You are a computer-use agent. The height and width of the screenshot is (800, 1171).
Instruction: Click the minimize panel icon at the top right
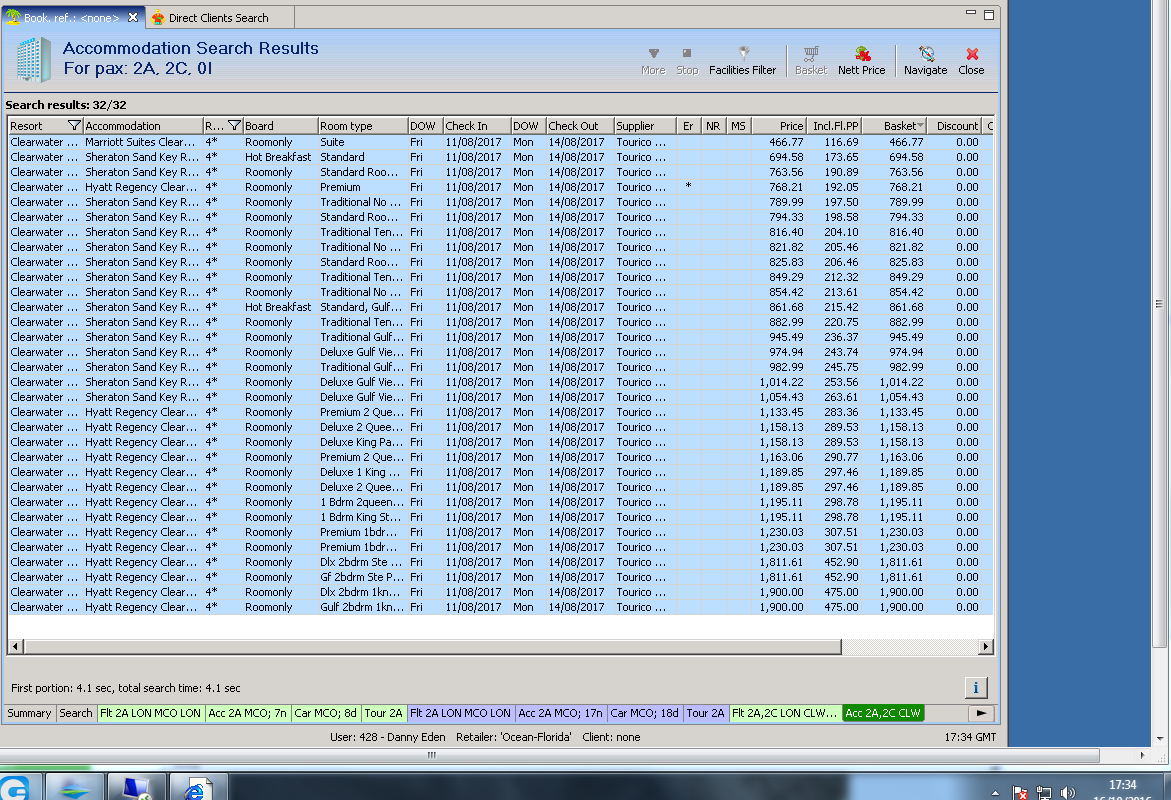pos(971,13)
